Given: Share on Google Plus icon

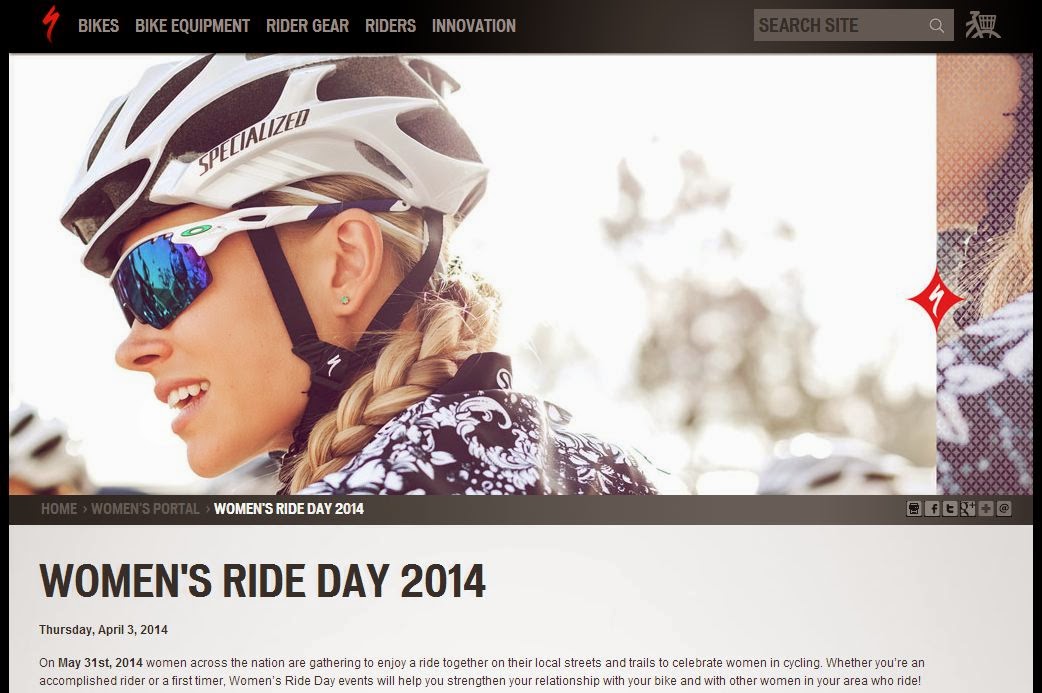Looking at the screenshot, I should point(968,509).
